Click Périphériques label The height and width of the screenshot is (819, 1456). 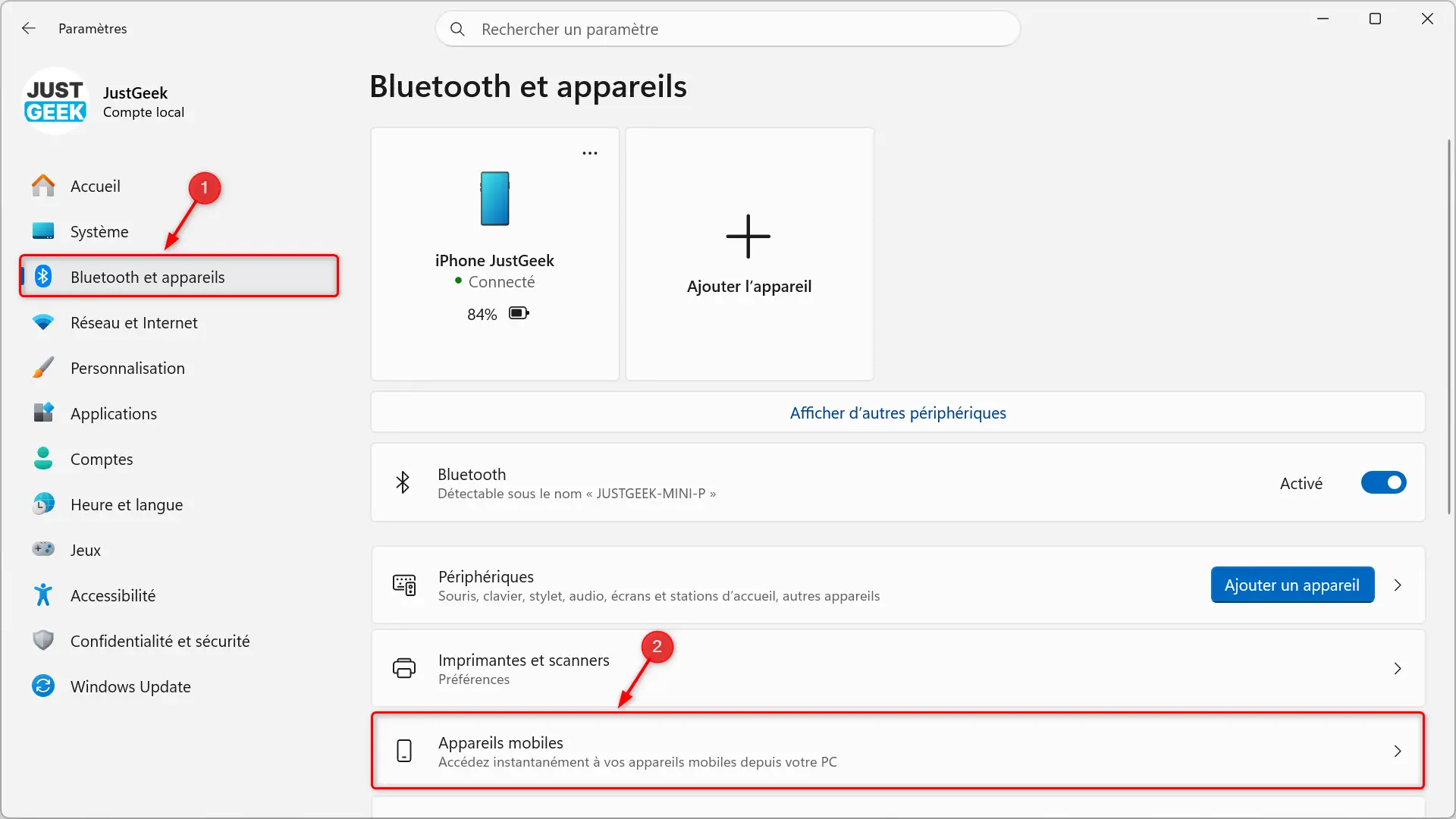(486, 577)
